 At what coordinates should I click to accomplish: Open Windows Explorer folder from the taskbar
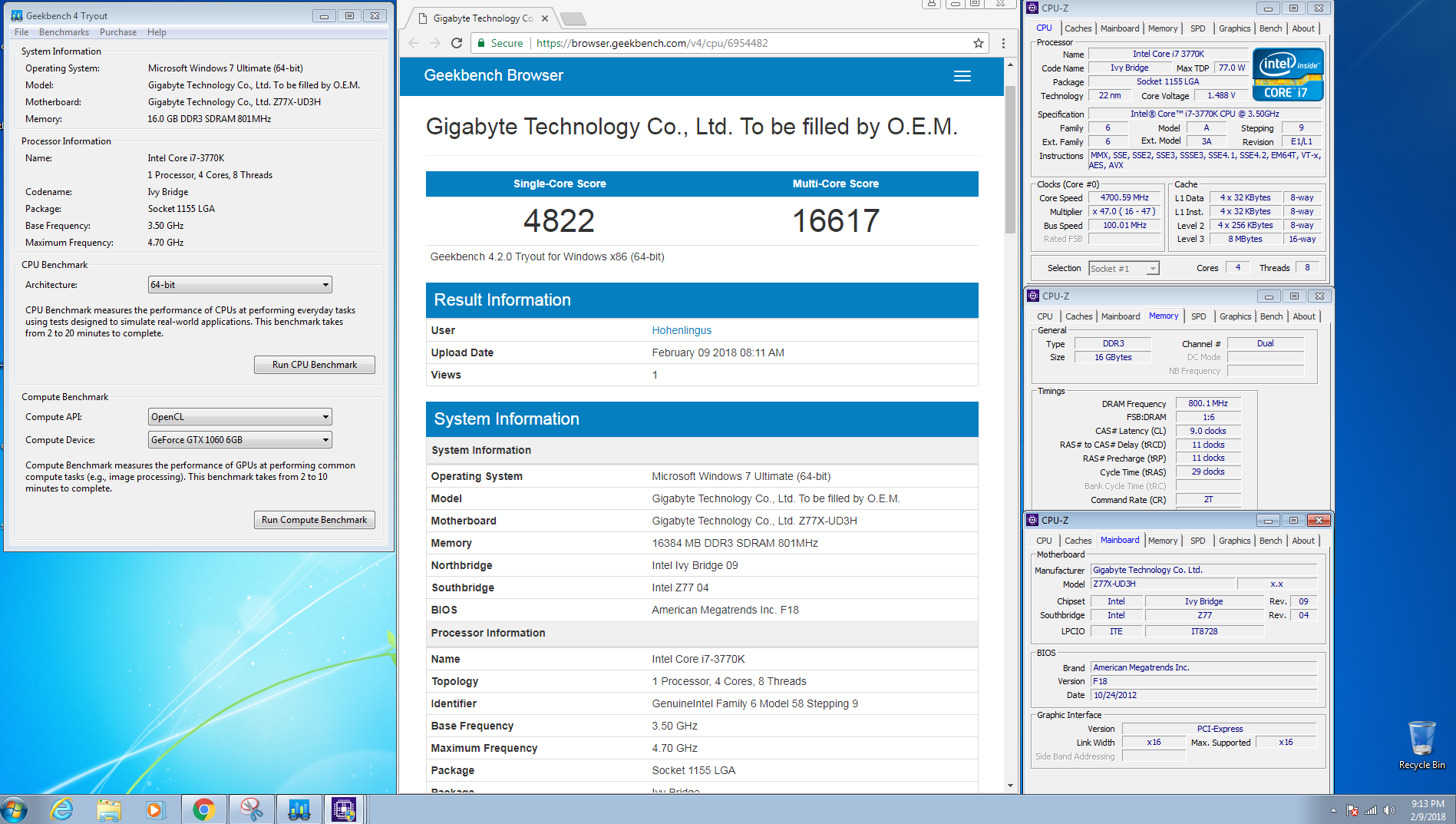click(109, 809)
